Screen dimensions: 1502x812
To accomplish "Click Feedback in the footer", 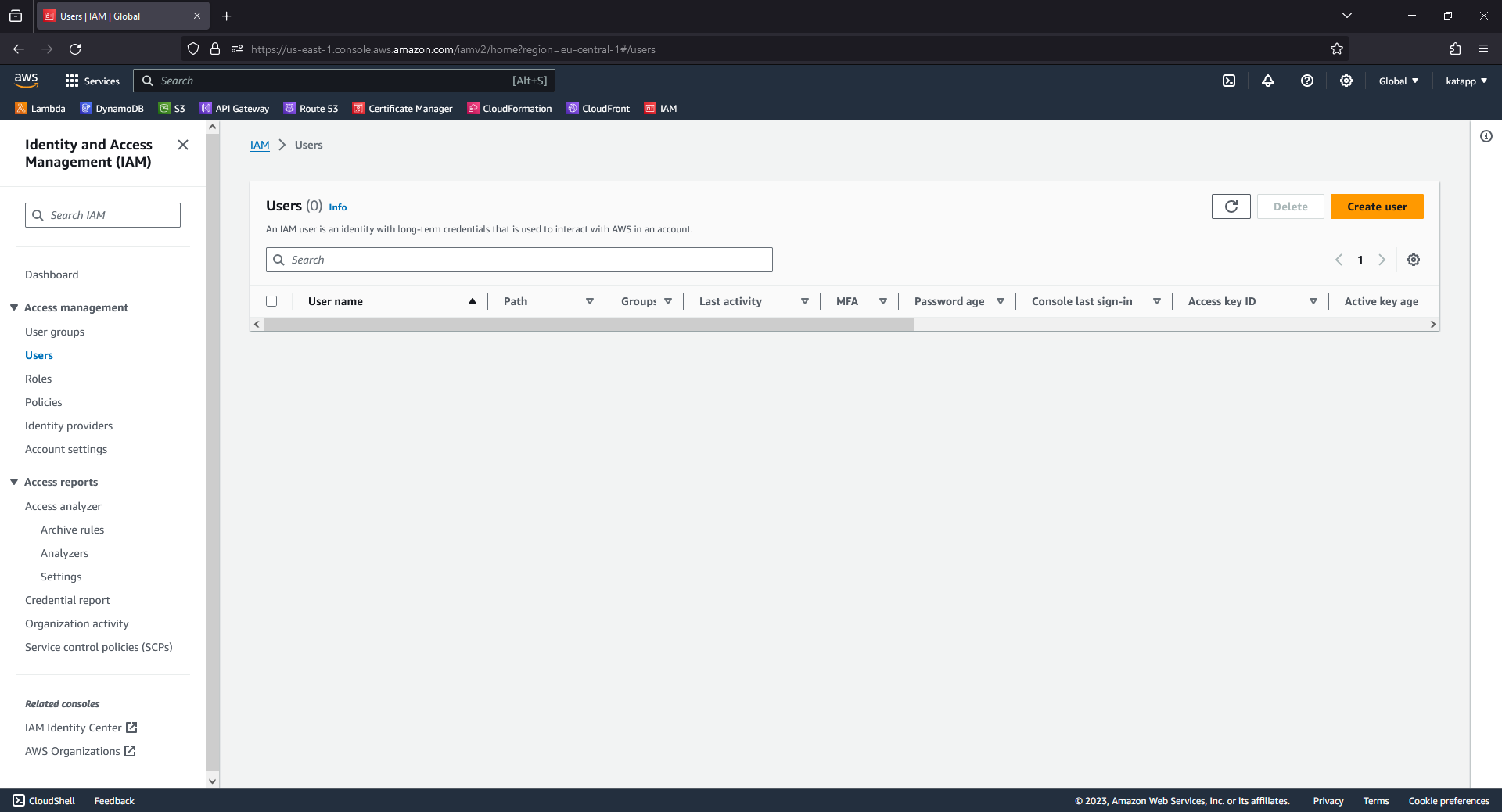I will tap(114, 800).
